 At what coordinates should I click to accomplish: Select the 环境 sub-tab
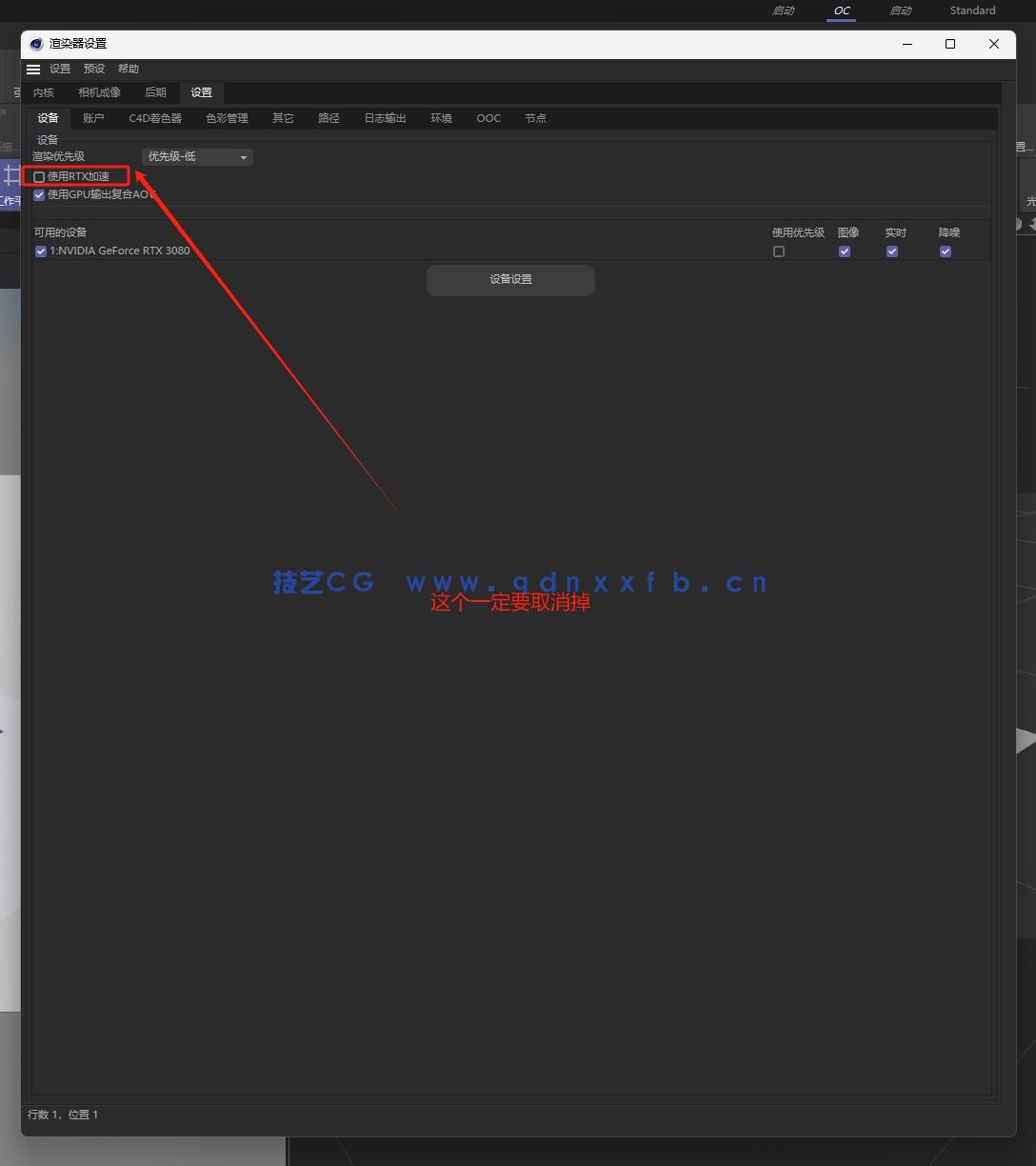pos(441,117)
